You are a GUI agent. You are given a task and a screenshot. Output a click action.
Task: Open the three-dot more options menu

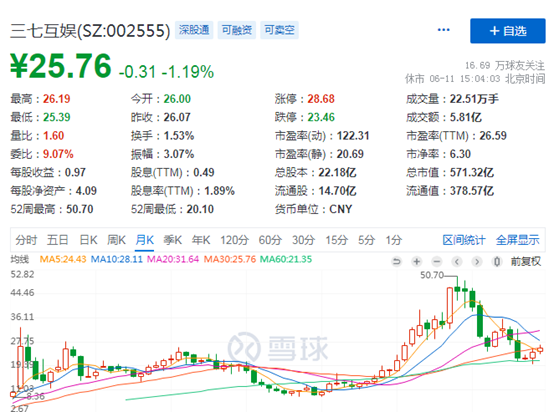(443, 30)
